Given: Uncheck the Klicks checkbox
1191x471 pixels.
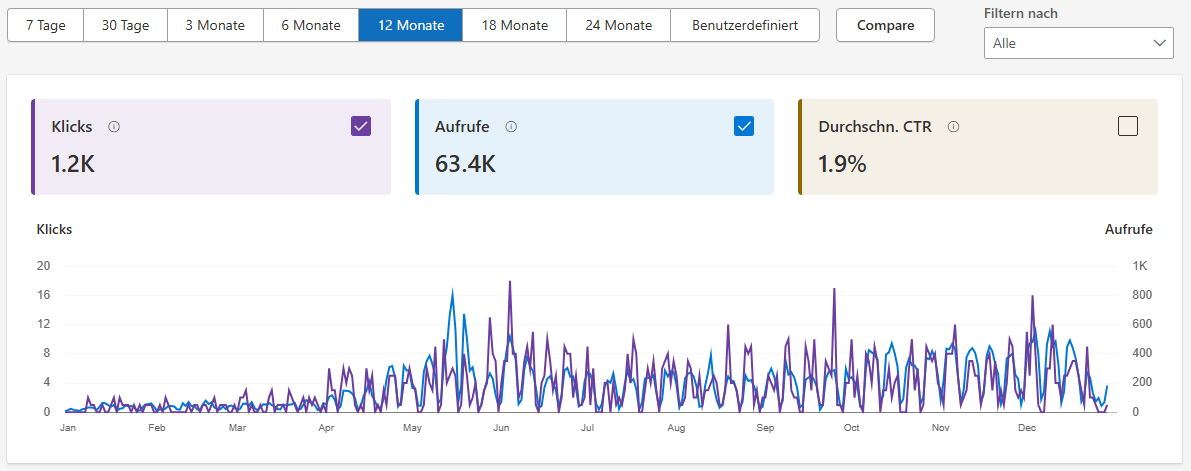Looking at the screenshot, I should pos(361,126).
